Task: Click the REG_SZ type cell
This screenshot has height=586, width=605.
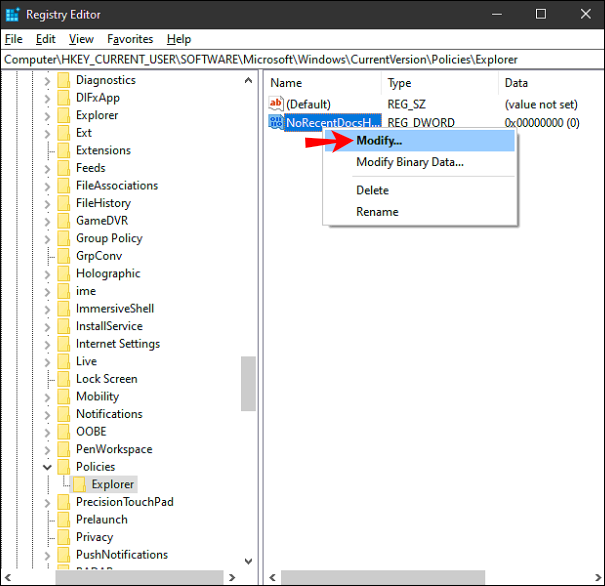Action: coord(406,104)
